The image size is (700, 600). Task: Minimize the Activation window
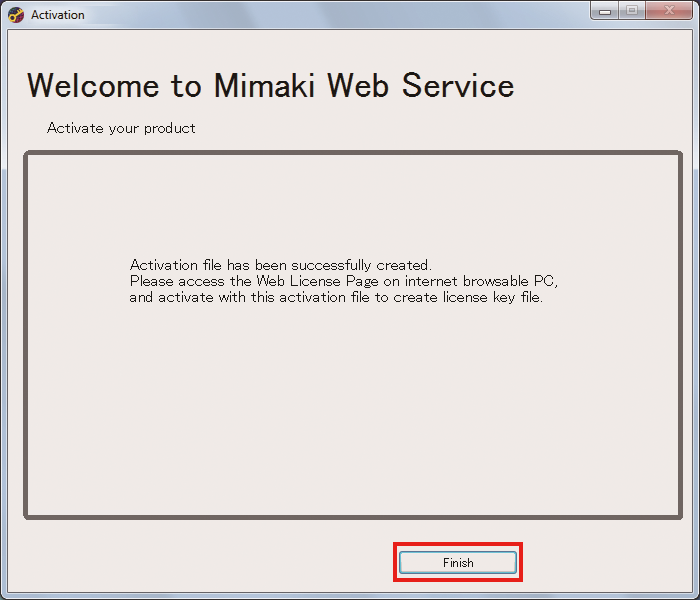[605, 11]
